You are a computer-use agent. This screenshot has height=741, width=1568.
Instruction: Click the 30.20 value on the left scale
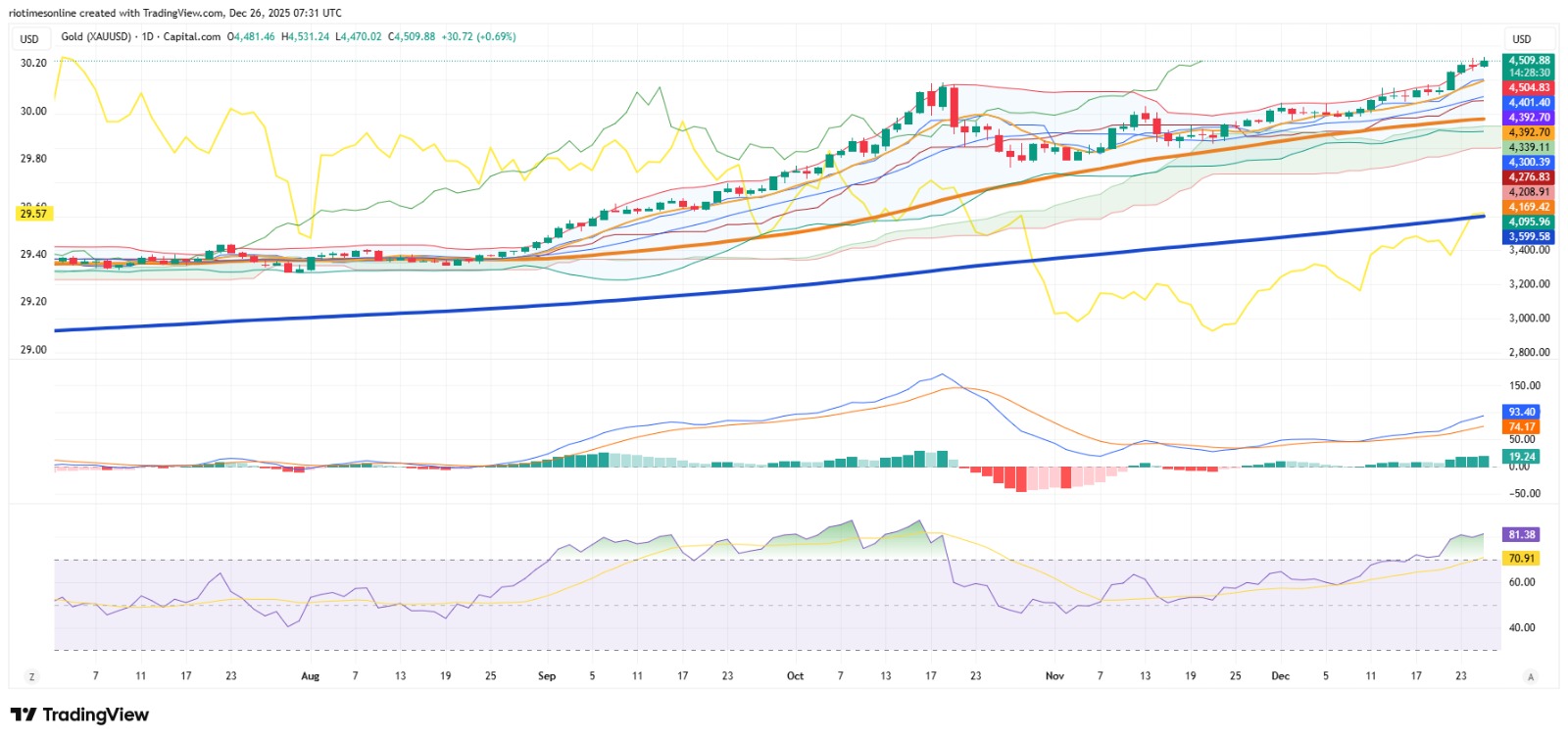(33, 63)
